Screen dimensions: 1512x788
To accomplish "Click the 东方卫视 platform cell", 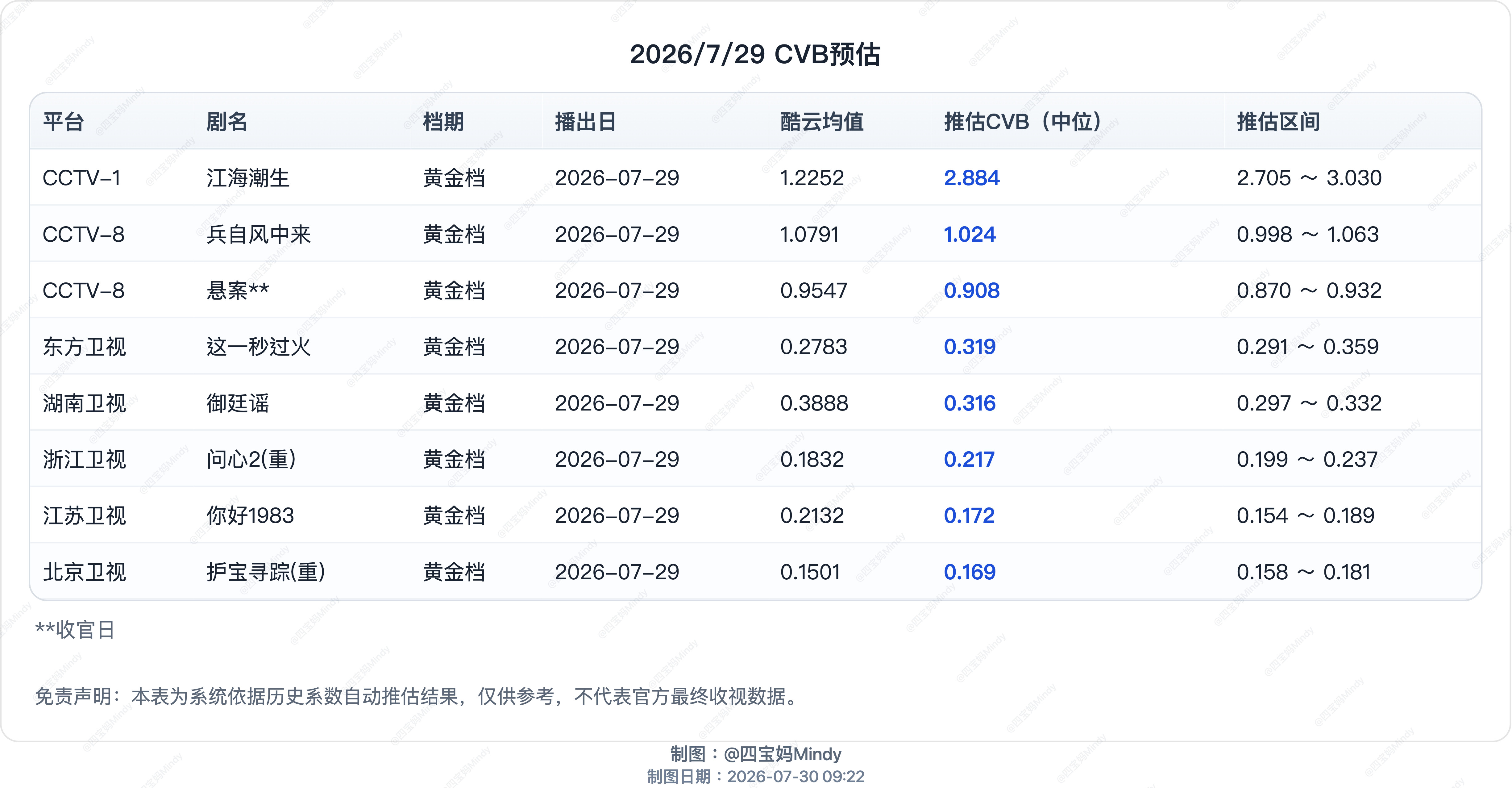I will (x=85, y=347).
